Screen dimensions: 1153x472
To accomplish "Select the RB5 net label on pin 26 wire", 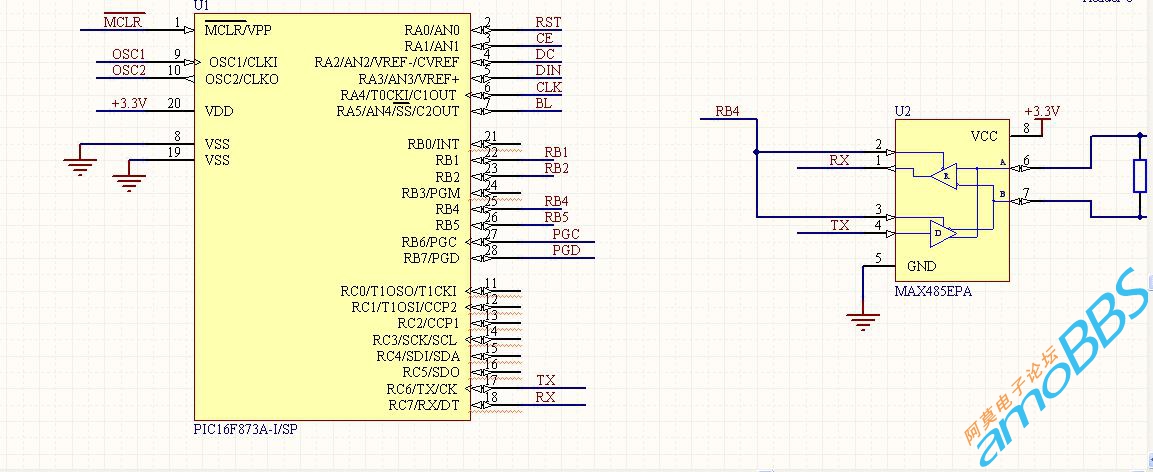I will [x=557, y=218].
